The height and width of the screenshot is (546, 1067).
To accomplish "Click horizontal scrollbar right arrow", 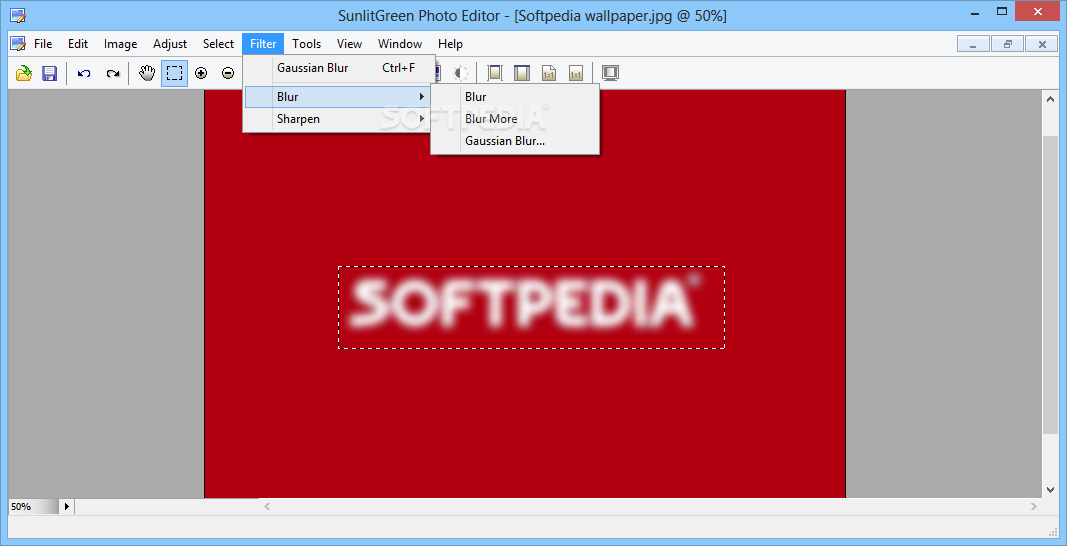I will pyautogui.click(x=1034, y=507).
